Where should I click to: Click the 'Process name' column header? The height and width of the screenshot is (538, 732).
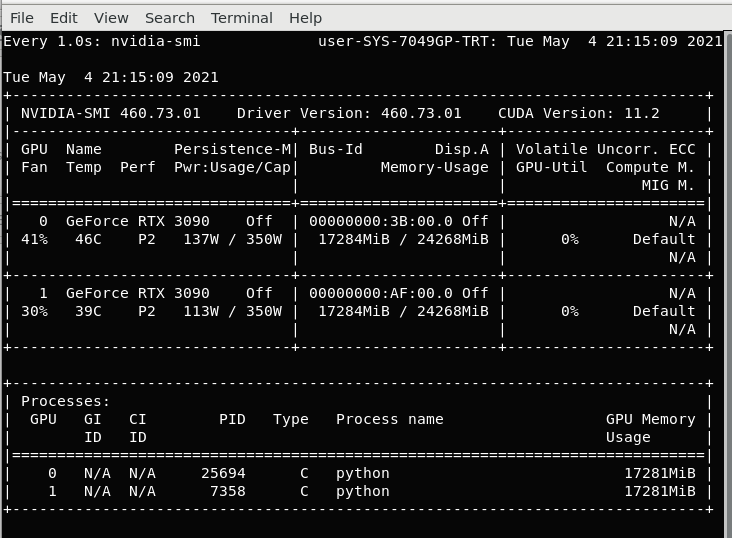click(x=390, y=419)
